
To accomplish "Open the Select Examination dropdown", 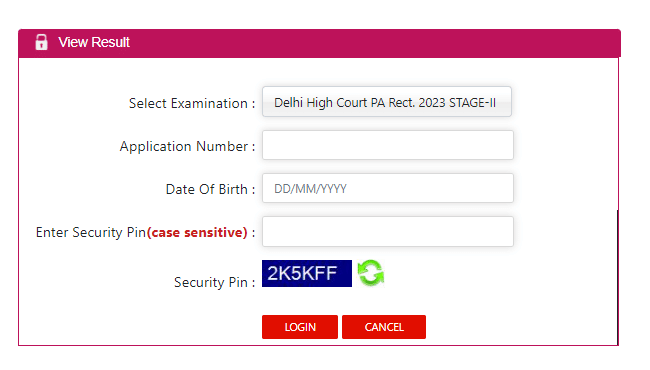I will pyautogui.click(x=387, y=102).
